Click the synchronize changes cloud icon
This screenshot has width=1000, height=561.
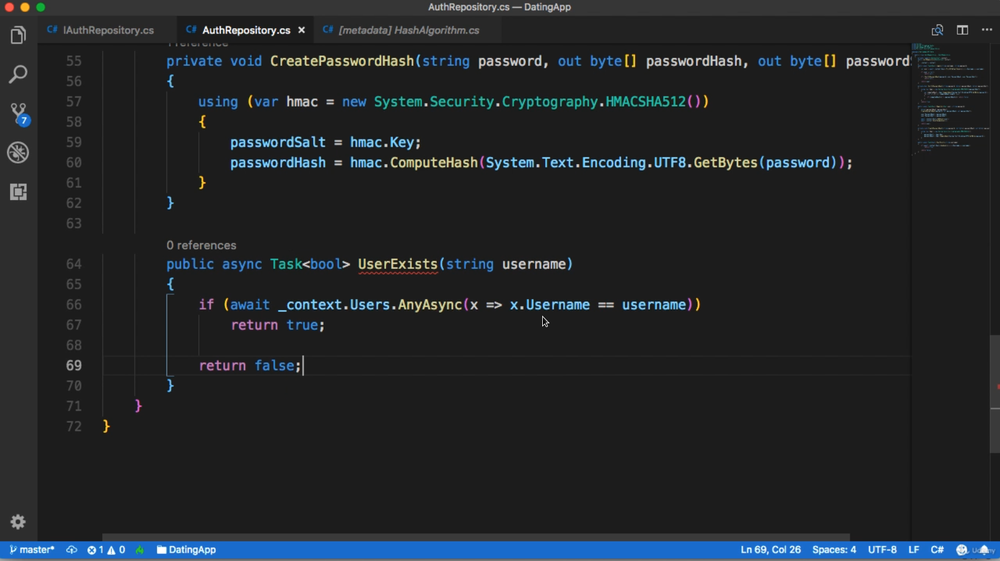point(71,550)
